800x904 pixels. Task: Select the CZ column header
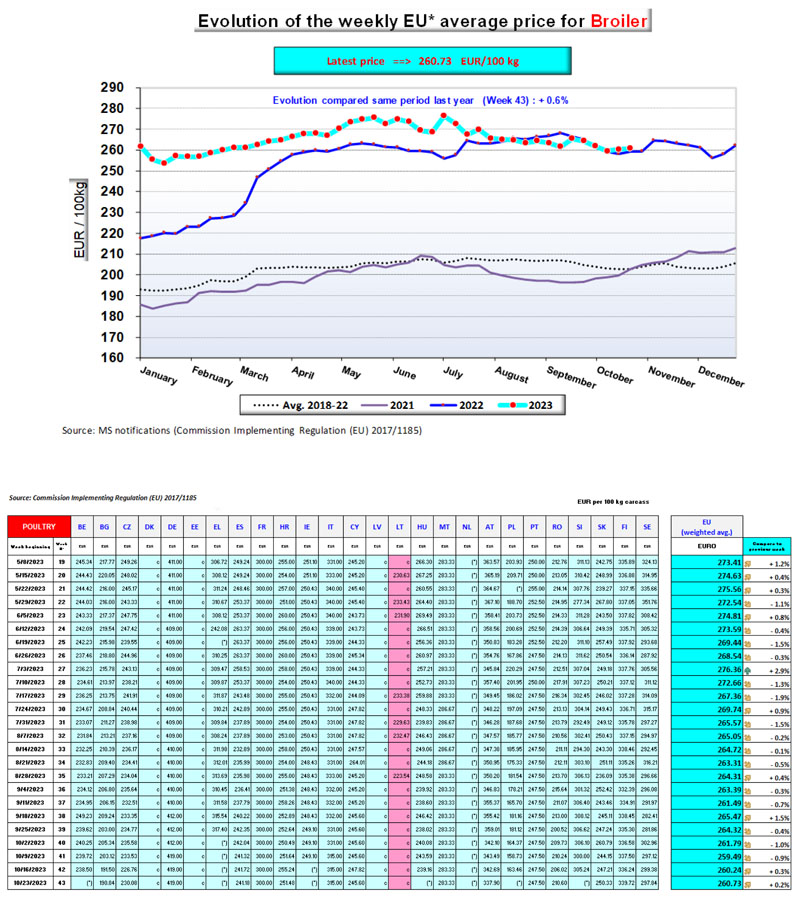coord(127,526)
